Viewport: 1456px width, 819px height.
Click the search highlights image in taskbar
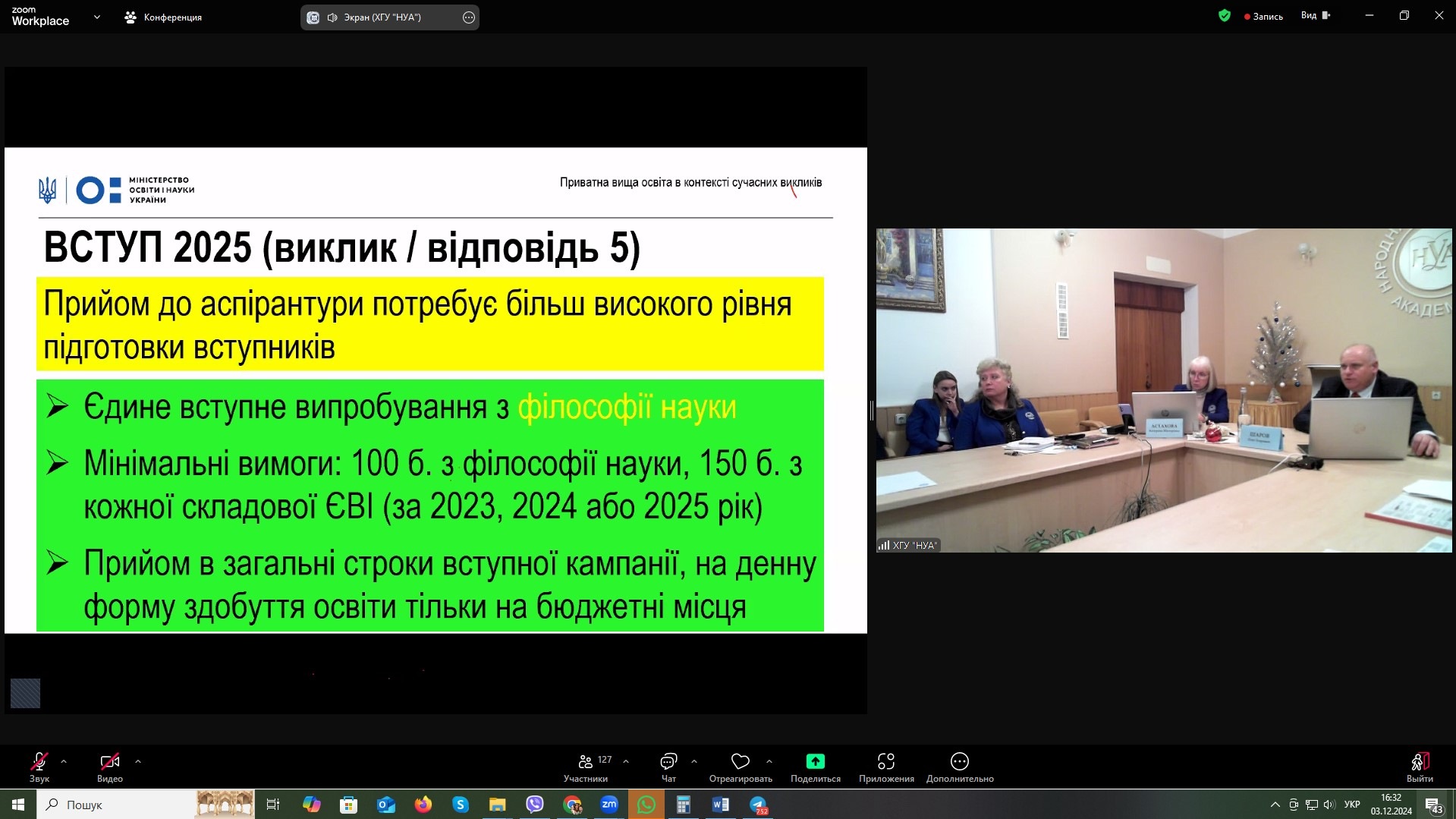coord(225,805)
